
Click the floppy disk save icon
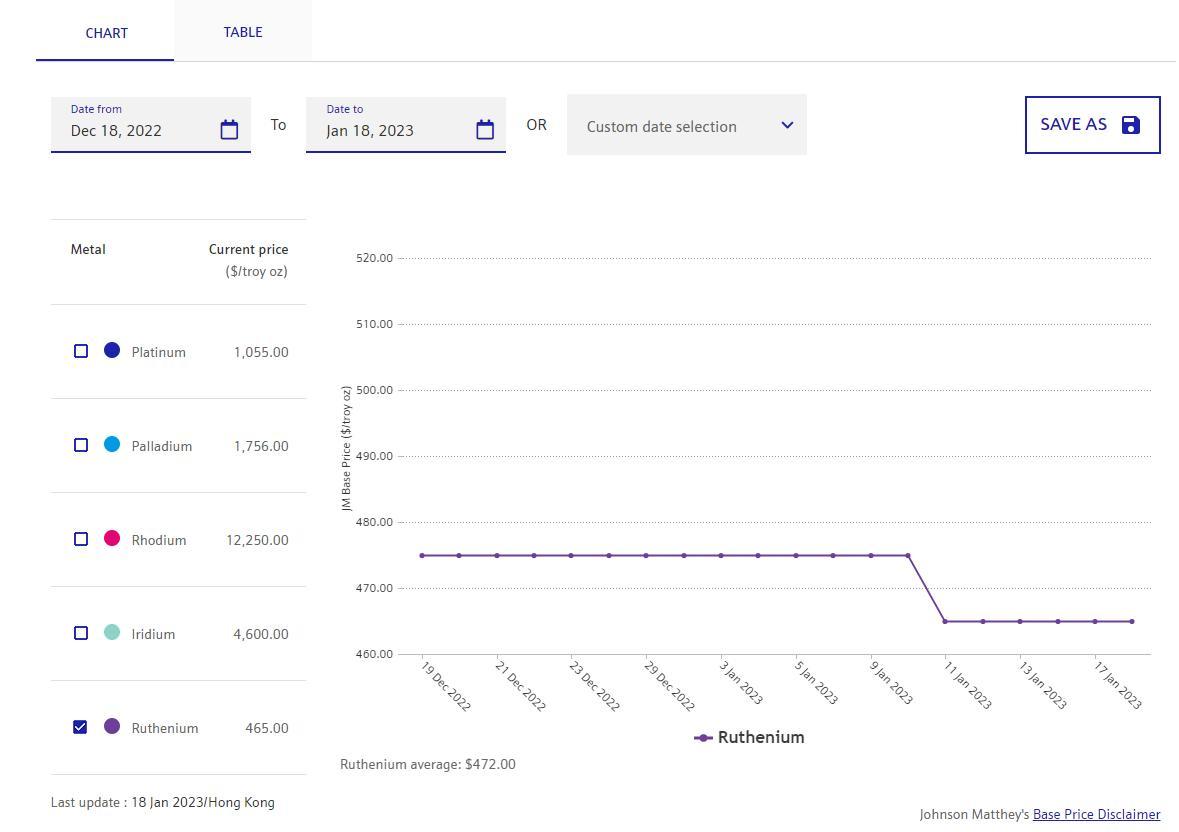[1131, 125]
